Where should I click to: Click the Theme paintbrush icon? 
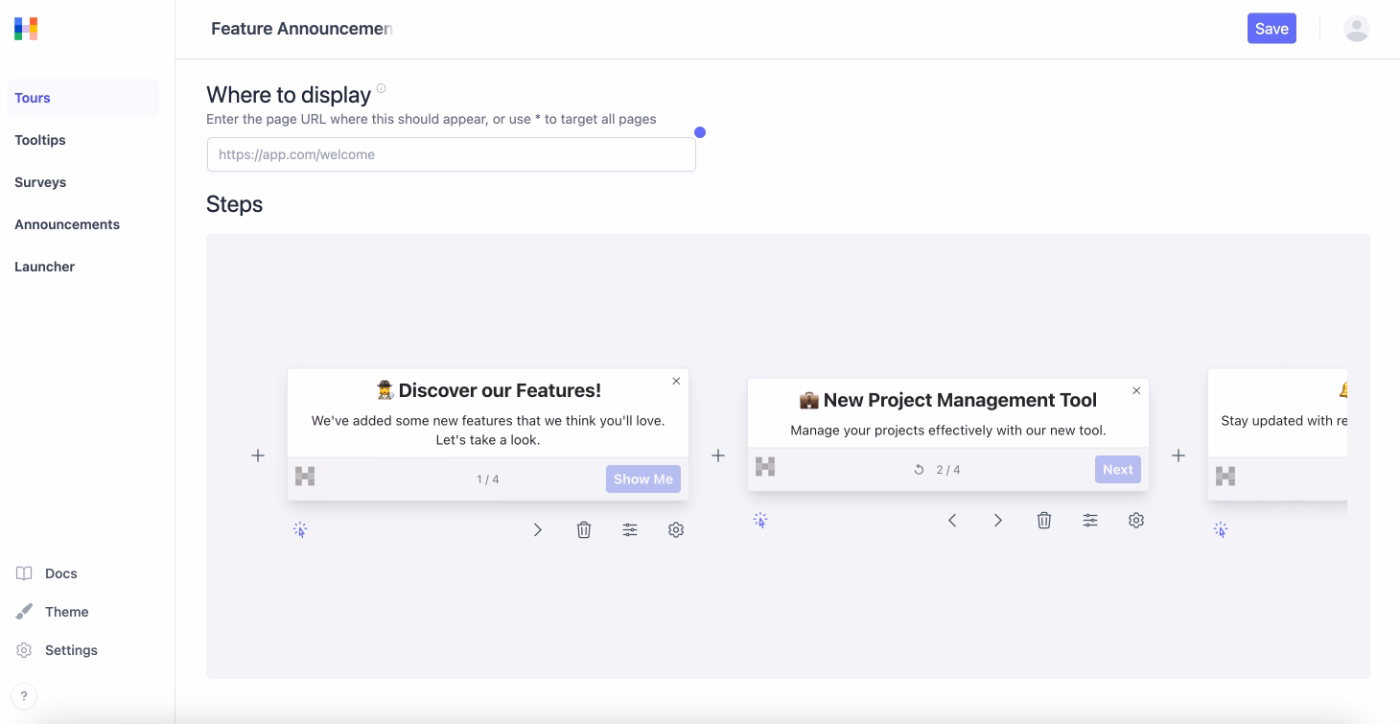click(24, 611)
